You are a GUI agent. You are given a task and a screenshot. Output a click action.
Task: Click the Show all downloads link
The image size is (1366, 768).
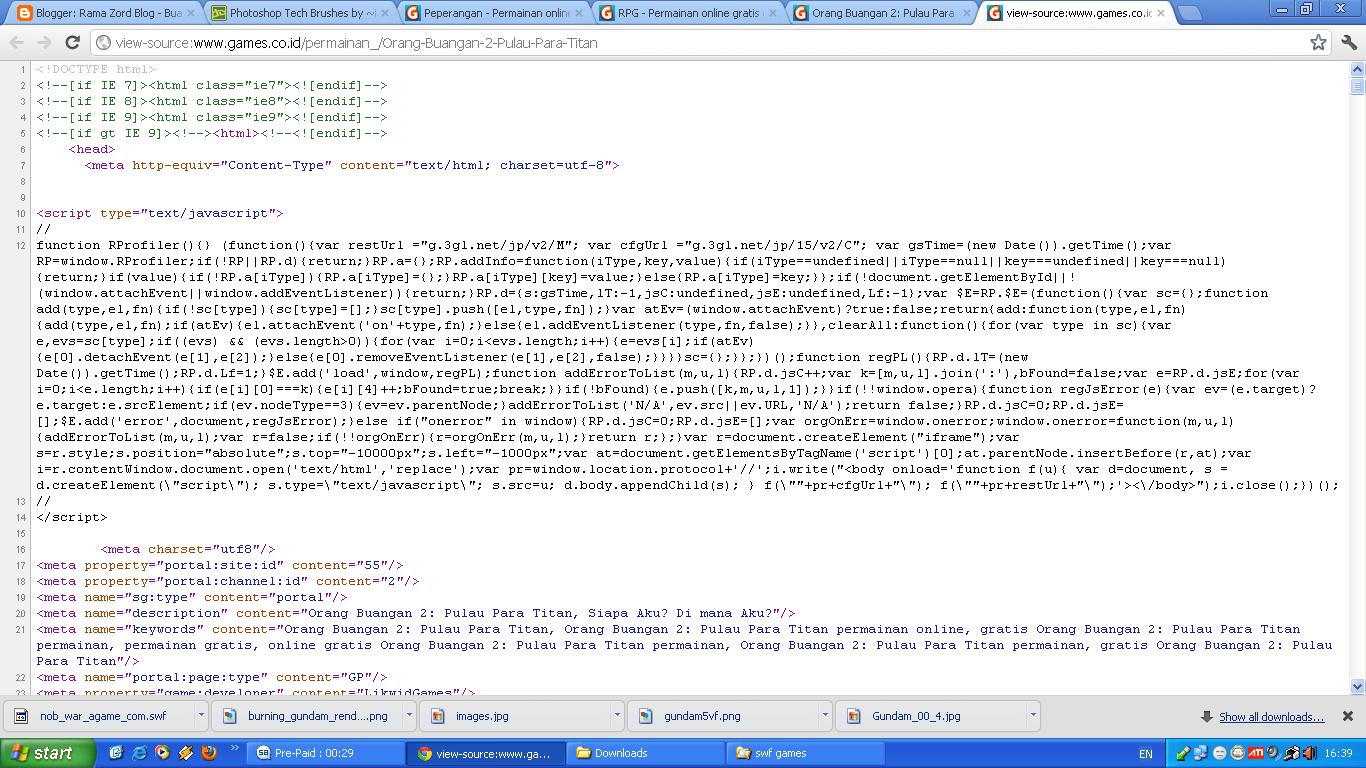click(1271, 717)
